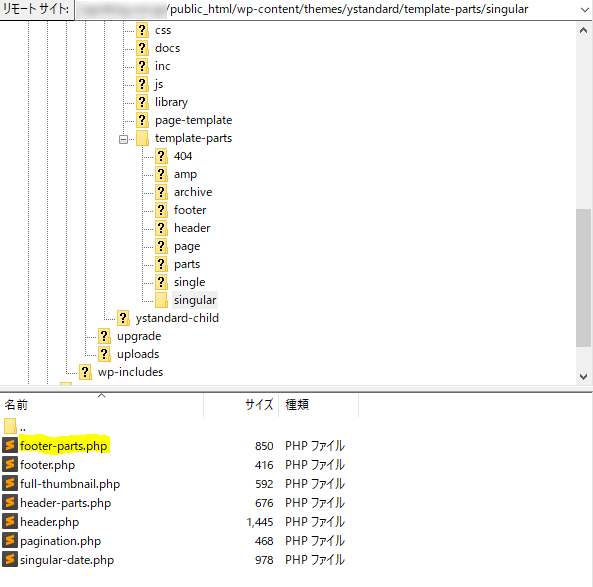The width and height of the screenshot is (593, 587).
Task: Click the file icon next to header.php
Action: click(x=10, y=521)
